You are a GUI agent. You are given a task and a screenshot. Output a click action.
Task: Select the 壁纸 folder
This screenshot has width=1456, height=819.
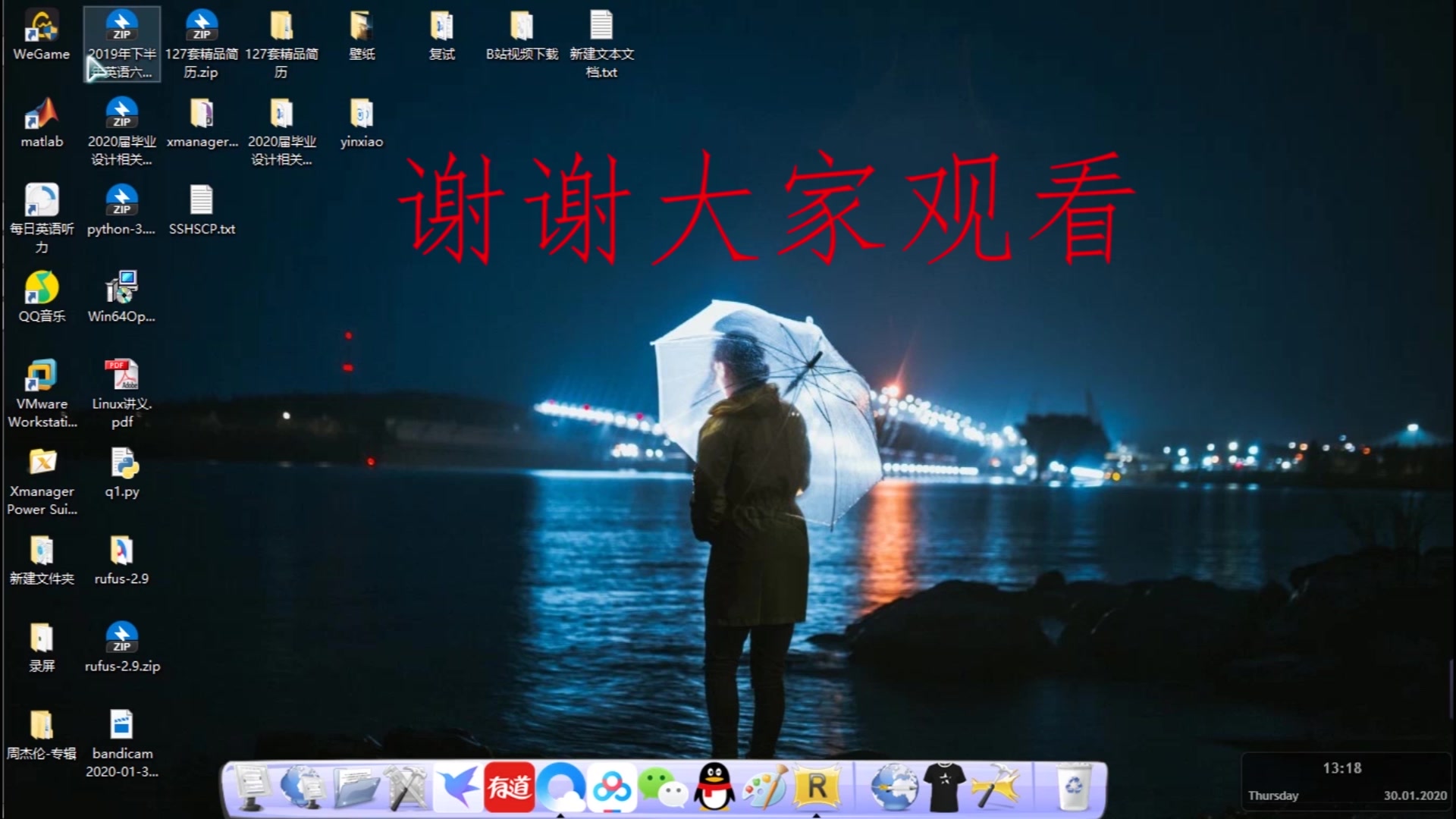coord(362,36)
